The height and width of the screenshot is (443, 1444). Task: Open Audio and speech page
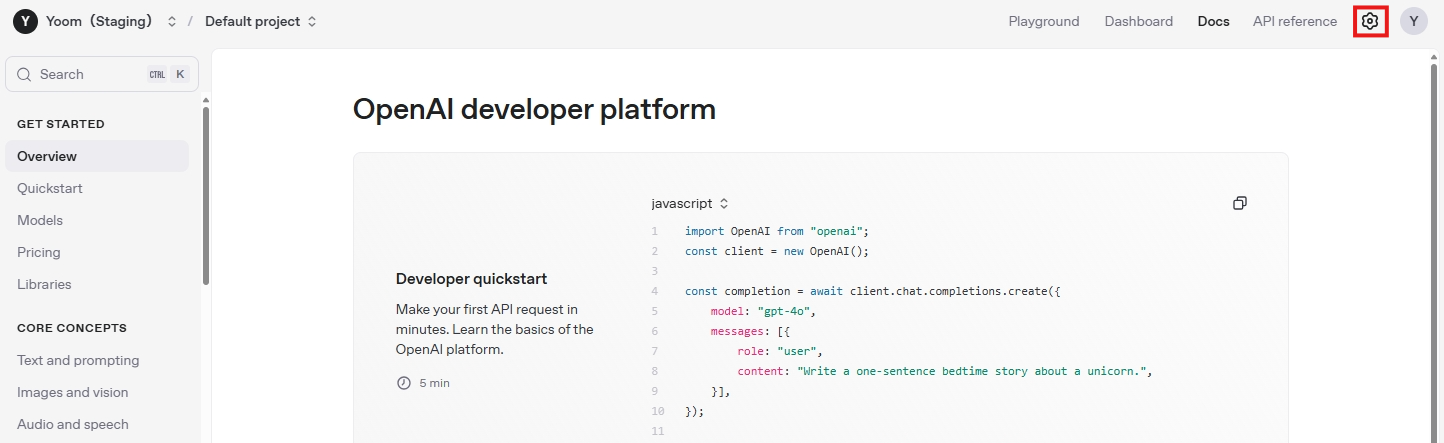pyautogui.click(x=73, y=424)
